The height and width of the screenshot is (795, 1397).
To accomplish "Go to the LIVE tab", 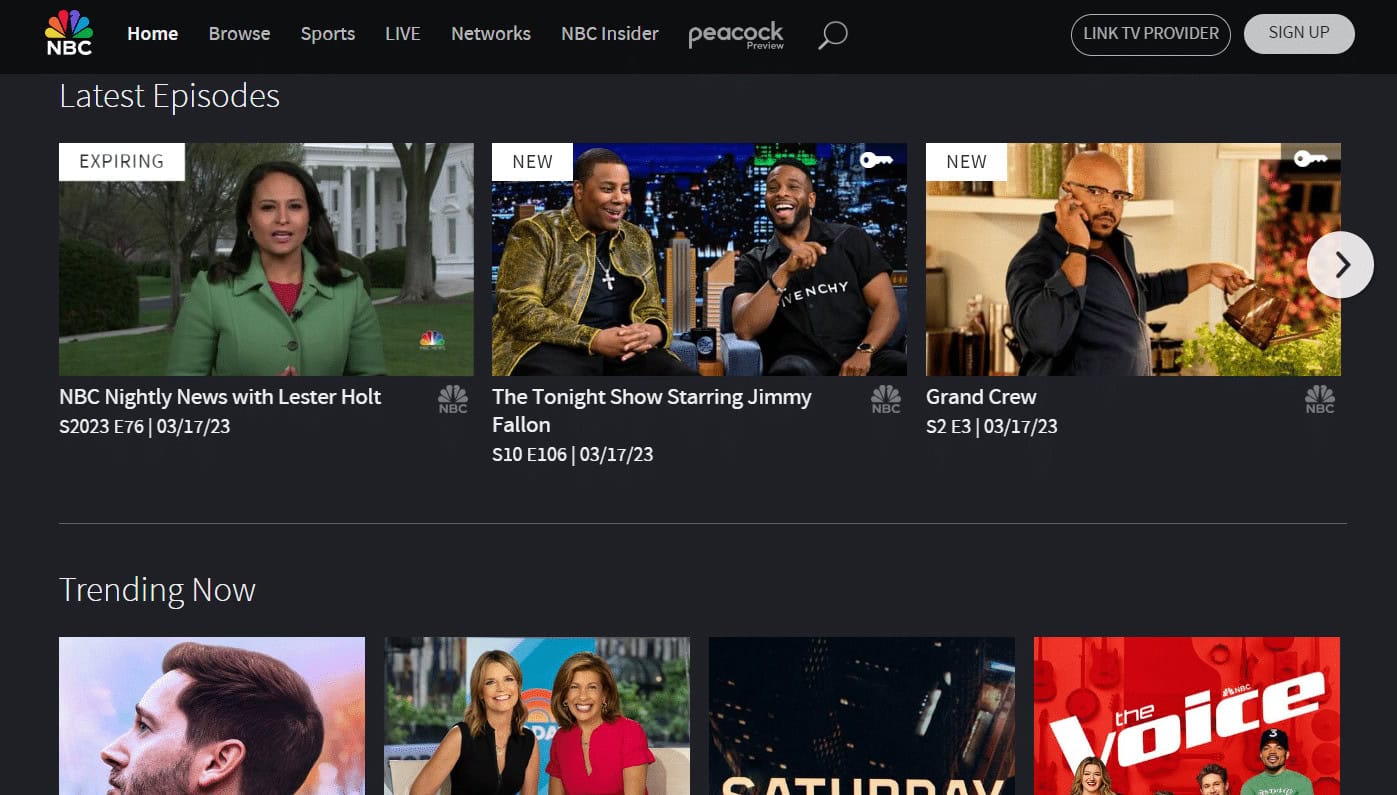I will [x=402, y=33].
